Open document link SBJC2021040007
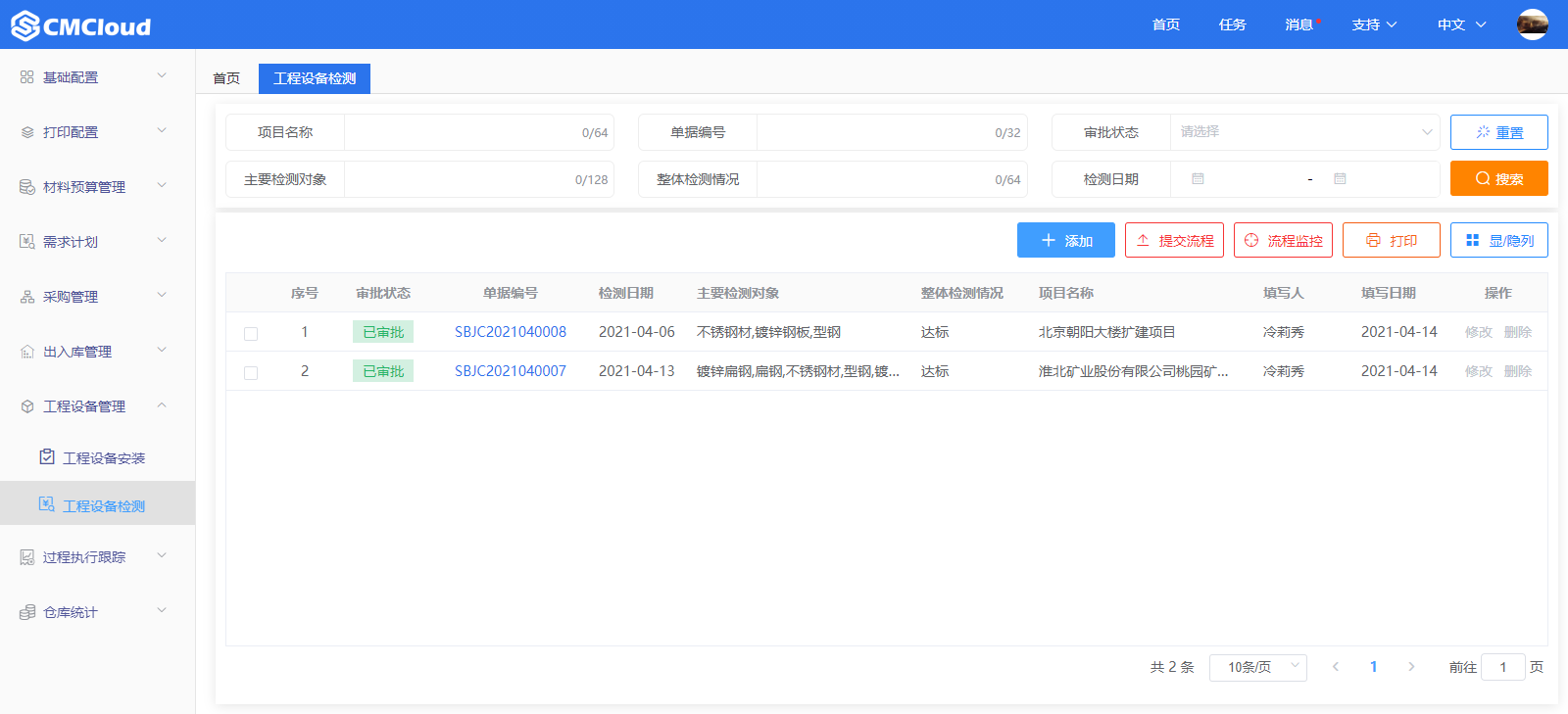Viewport: 1568px width, 714px height. tap(511, 371)
